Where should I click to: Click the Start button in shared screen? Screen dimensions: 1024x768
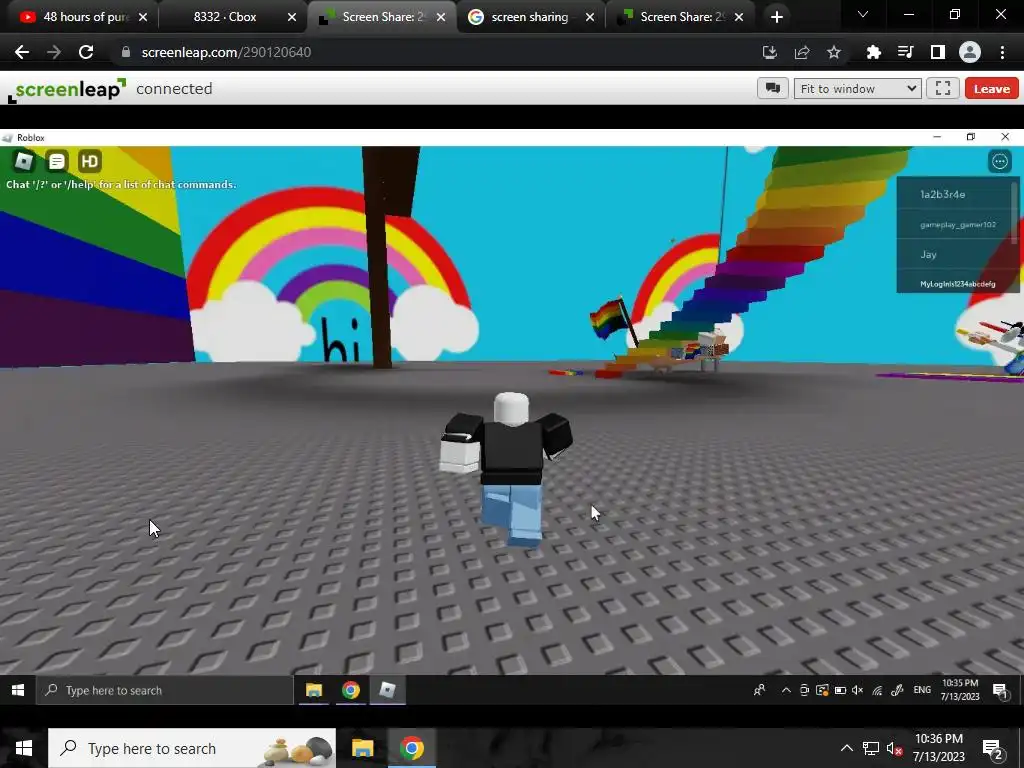tap(18, 690)
